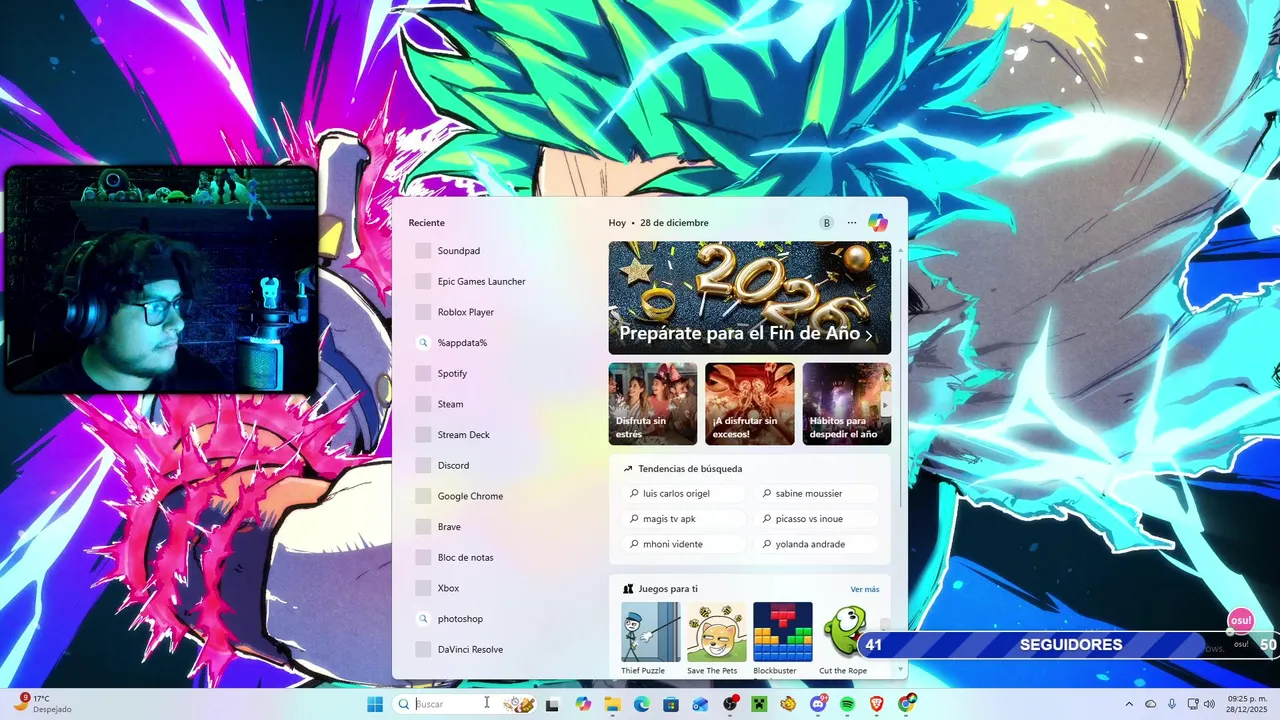Open Microsoft Store from the taskbar
The height and width of the screenshot is (720, 1280).
(671, 704)
